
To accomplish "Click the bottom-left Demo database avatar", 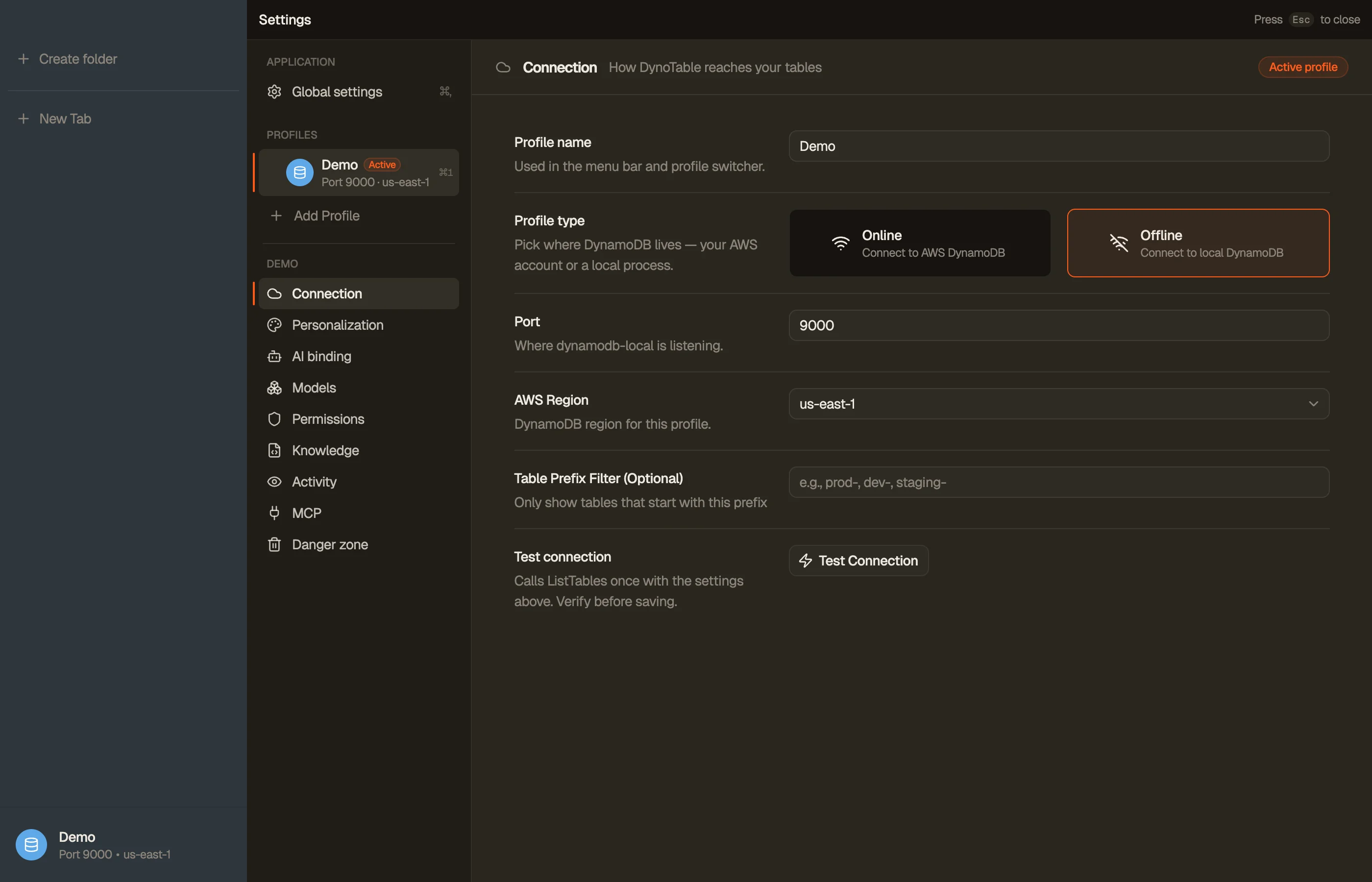I will 31,845.
